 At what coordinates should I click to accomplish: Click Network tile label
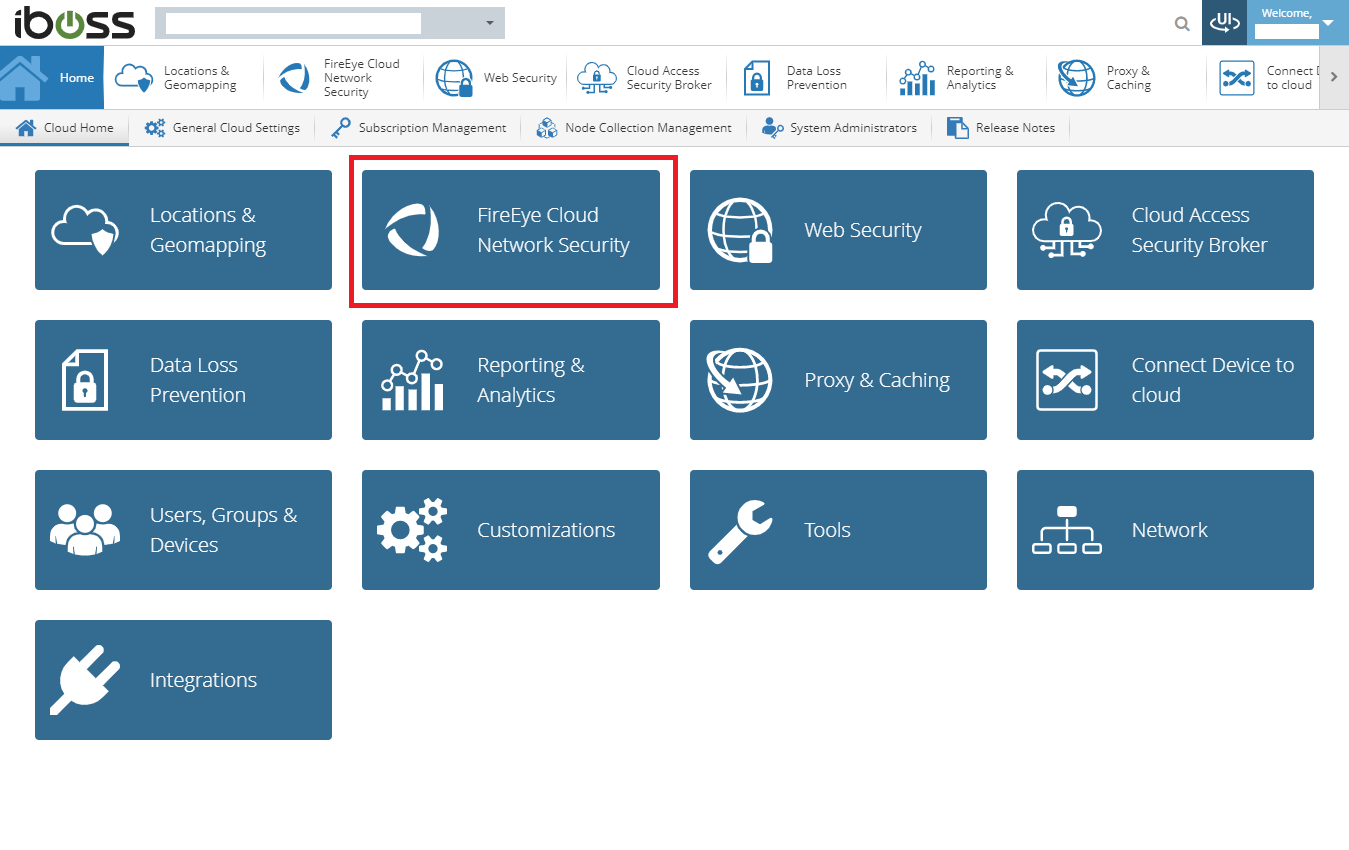(1170, 530)
